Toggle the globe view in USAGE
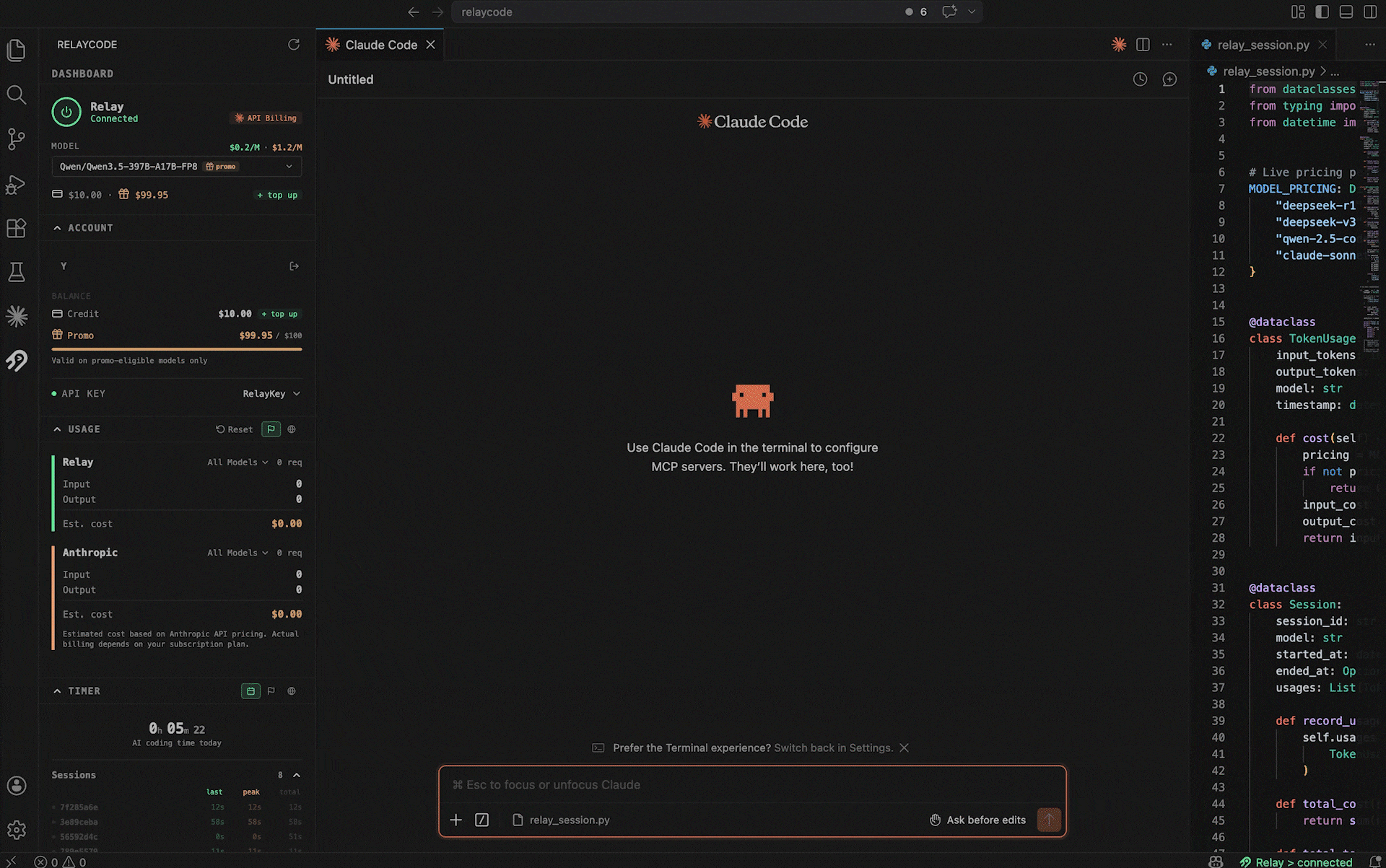This screenshot has height=868, width=1386. [292, 429]
